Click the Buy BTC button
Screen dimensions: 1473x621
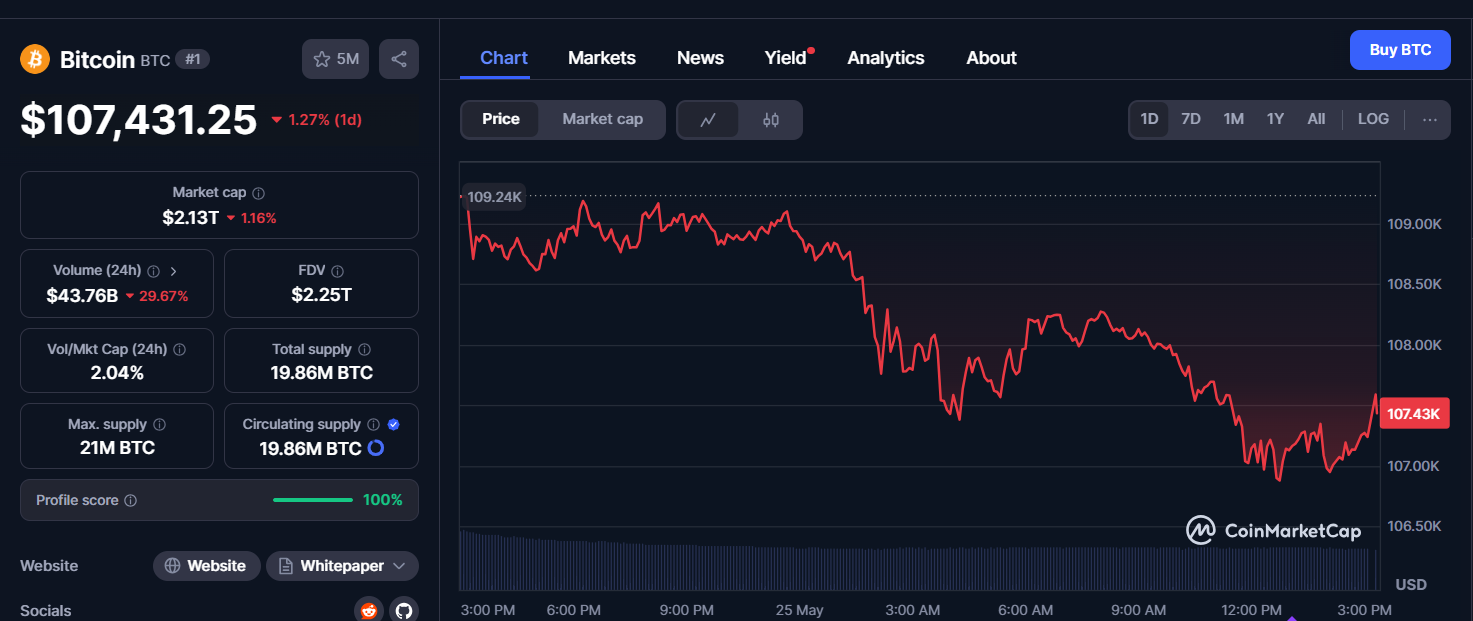(x=1400, y=50)
